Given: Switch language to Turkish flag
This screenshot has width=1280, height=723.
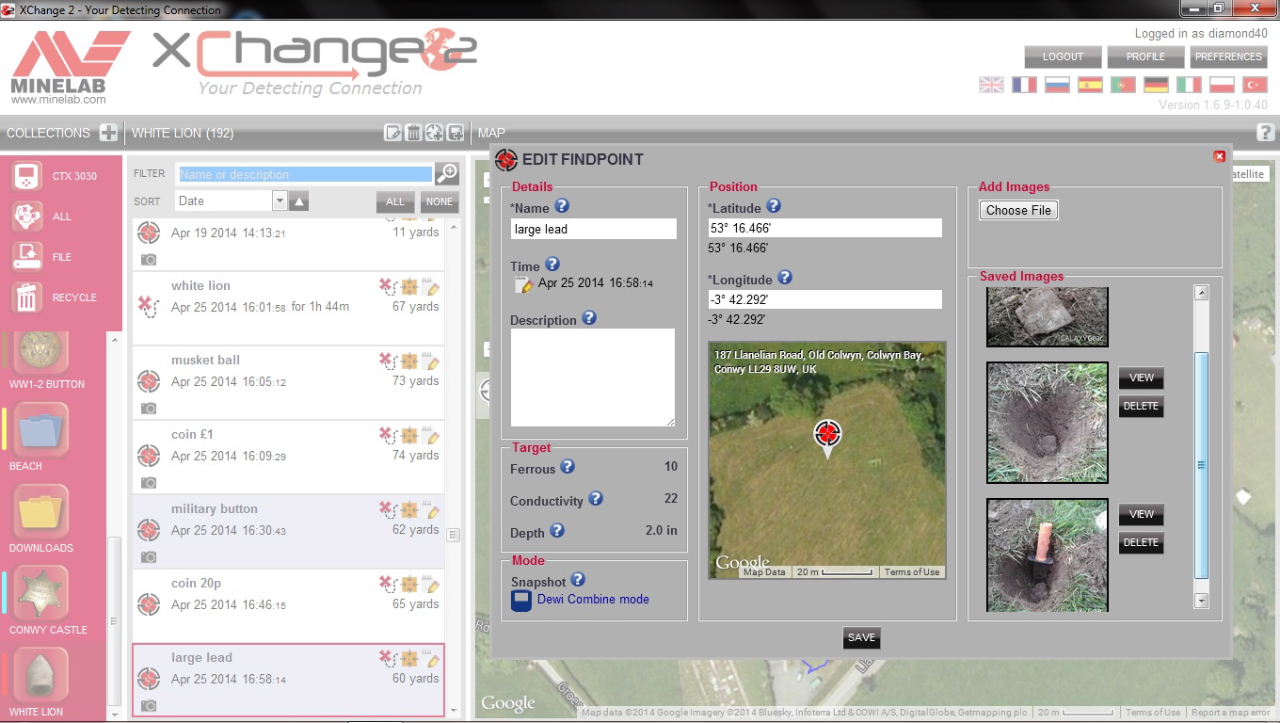Looking at the screenshot, I should pos(1255,85).
